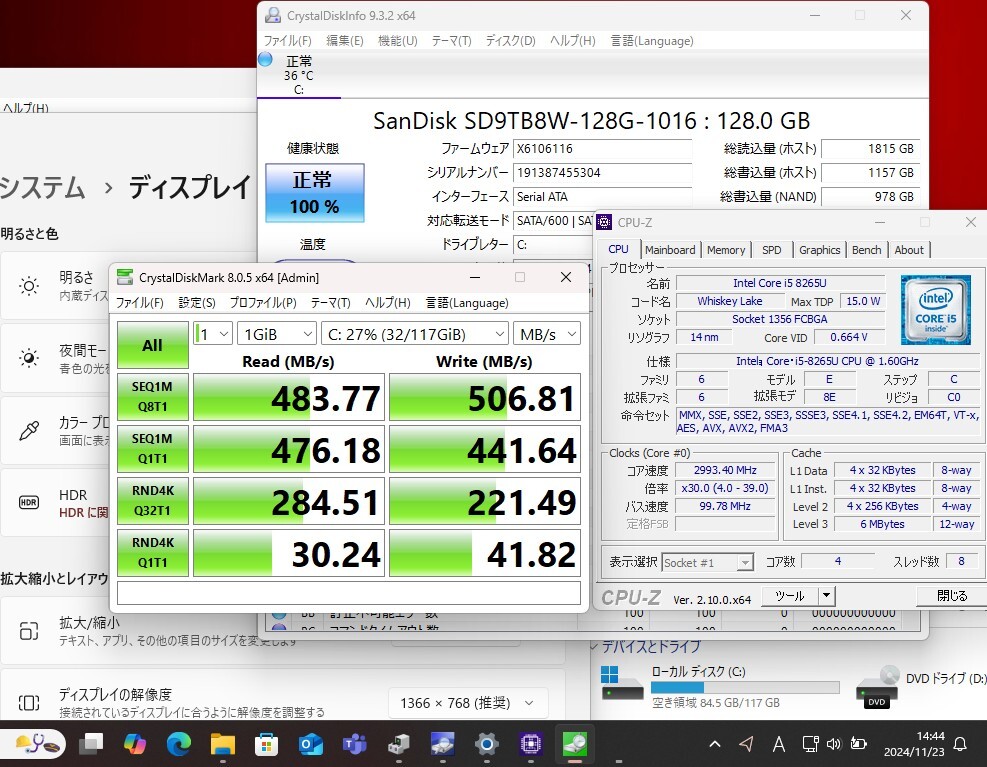
Task: Click the serial number field 191387455304
Action: coord(602,173)
